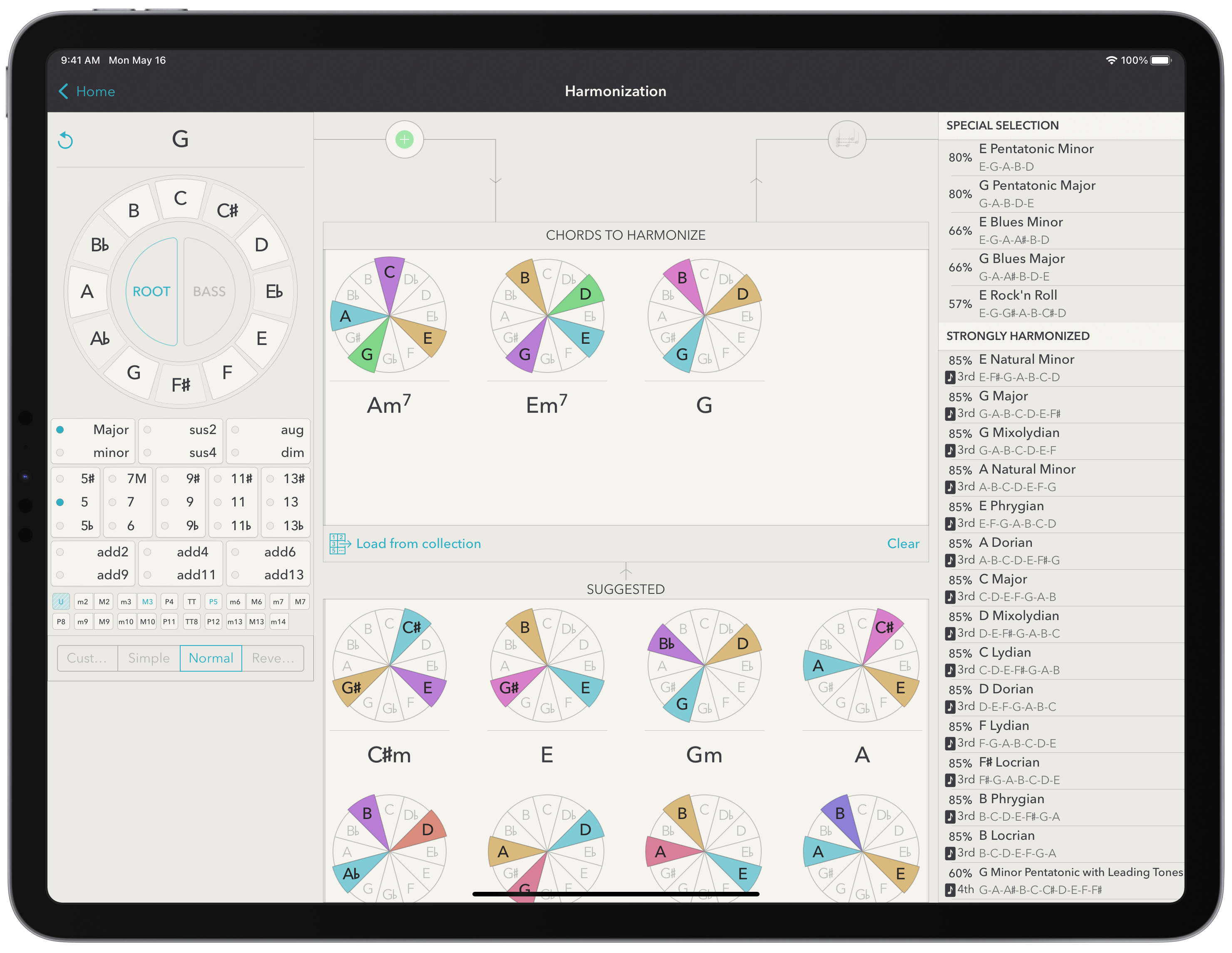
Task: Tap the m7 interval button
Action: 278,602
